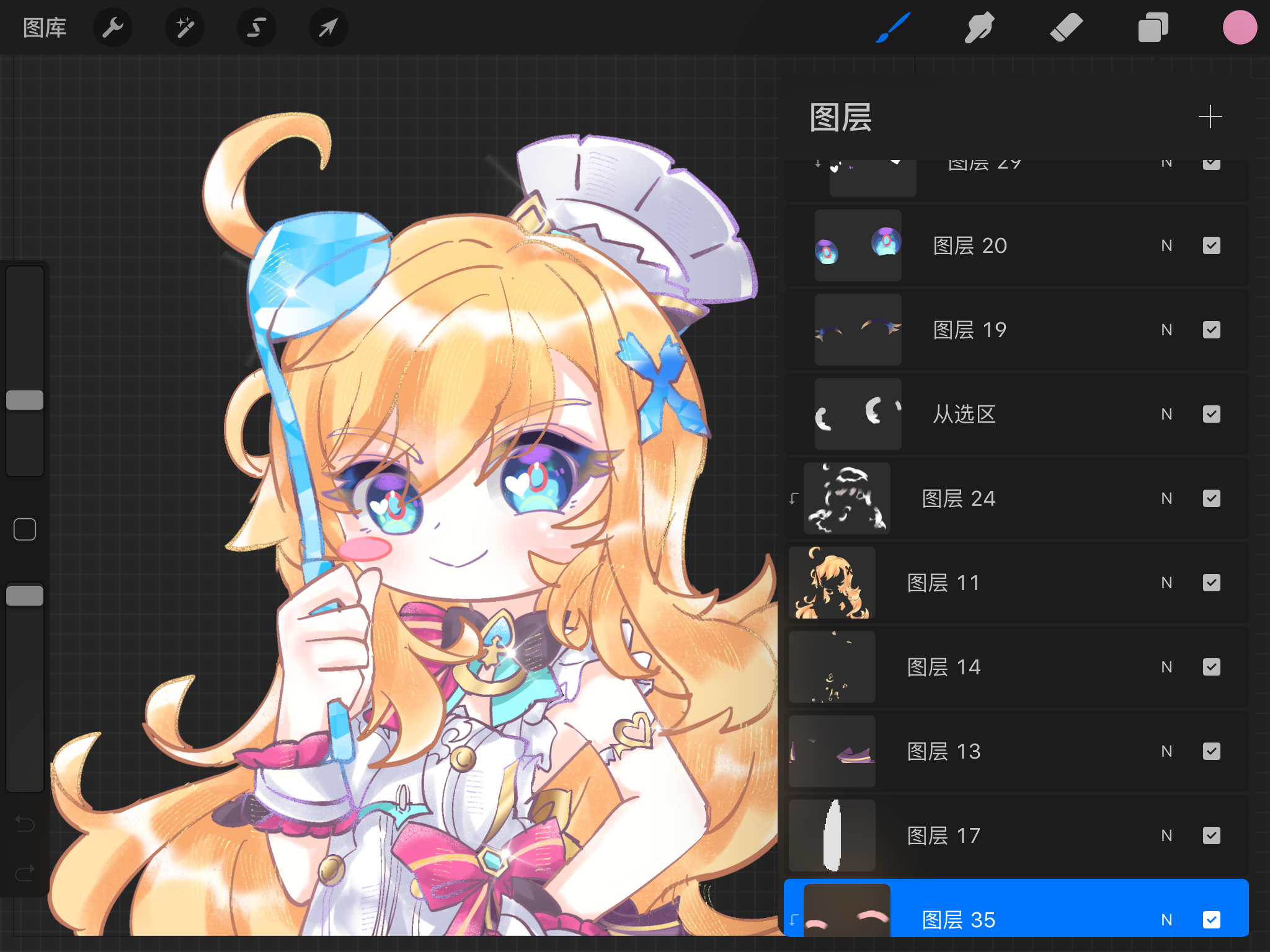The image size is (1270, 952).
Task: Select the Brush tool
Action: 893,28
